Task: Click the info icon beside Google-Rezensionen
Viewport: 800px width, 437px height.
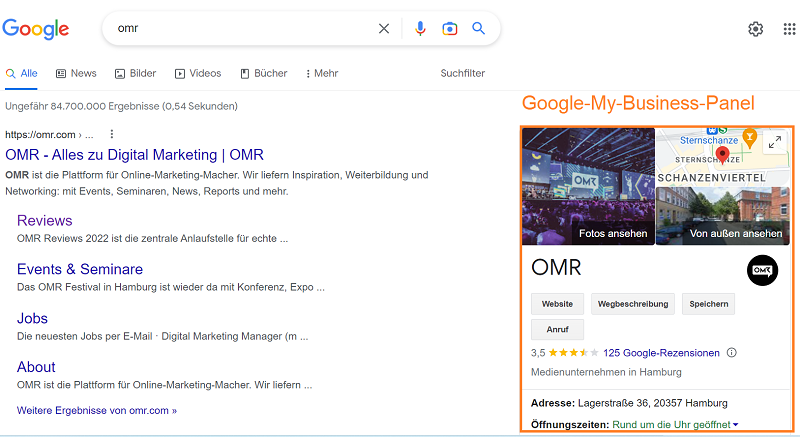Action: coord(732,353)
